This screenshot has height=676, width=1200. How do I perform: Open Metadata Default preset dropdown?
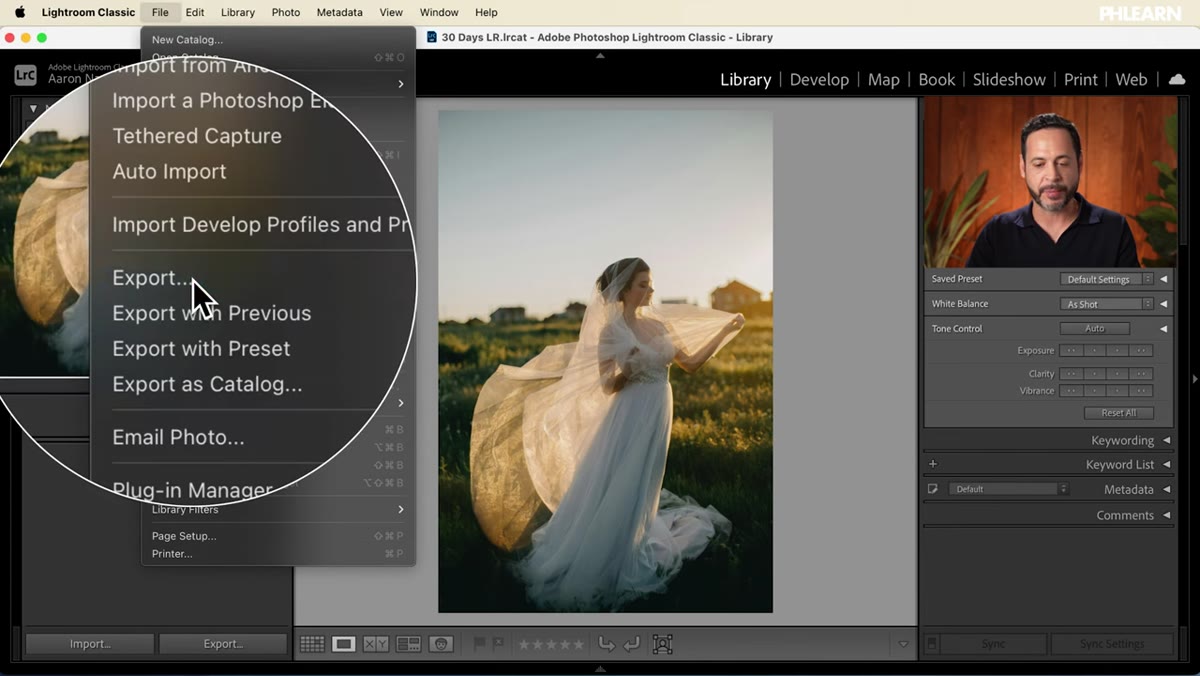(1010, 489)
